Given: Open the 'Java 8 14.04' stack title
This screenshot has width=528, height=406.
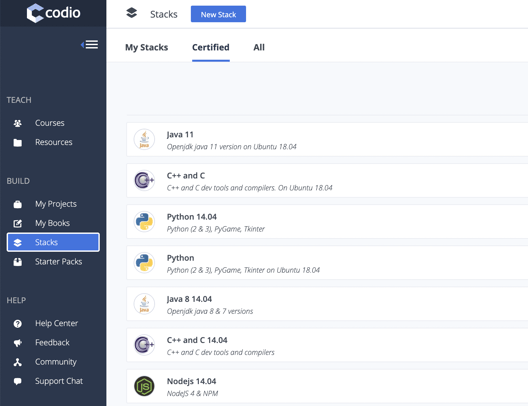Looking at the screenshot, I should [189, 299].
